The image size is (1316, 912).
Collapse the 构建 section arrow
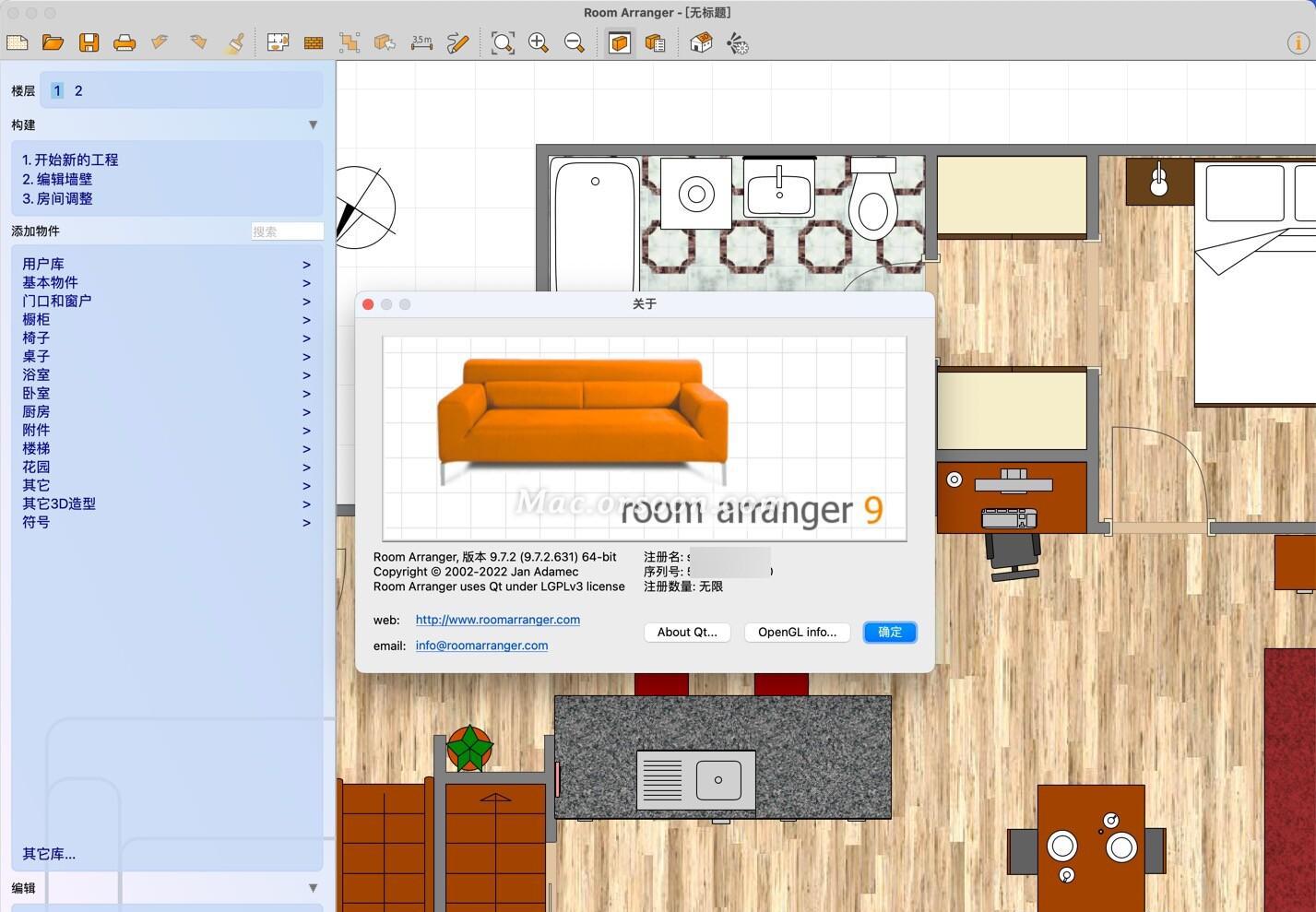[313, 124]
